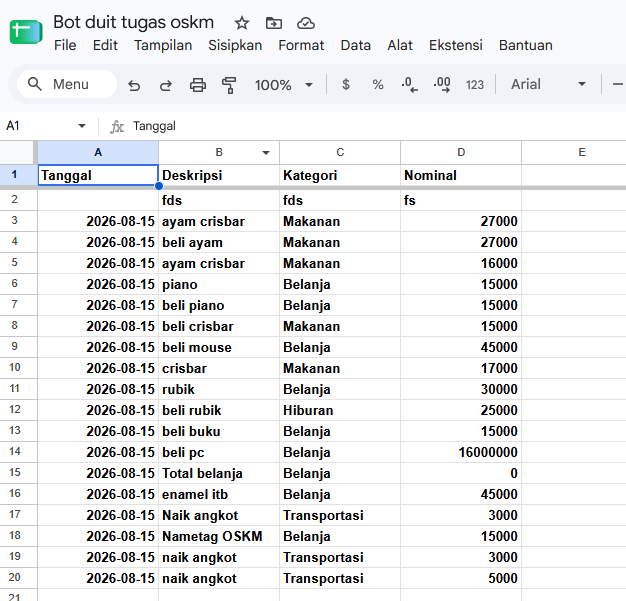
Task: Open the Bantuan menu
Action: (525, 46)
